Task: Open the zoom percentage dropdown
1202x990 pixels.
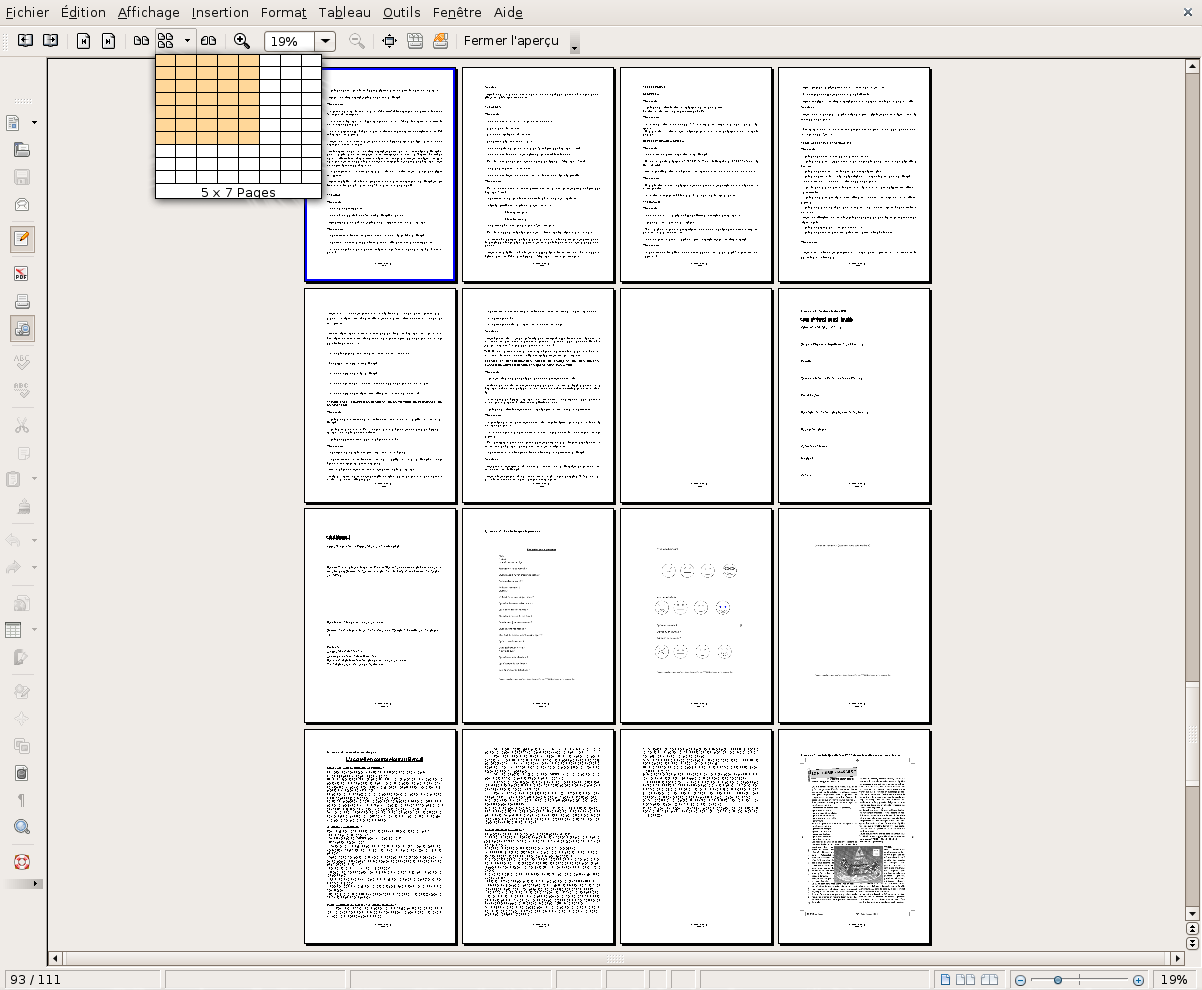Action: (x=325, y=41)
